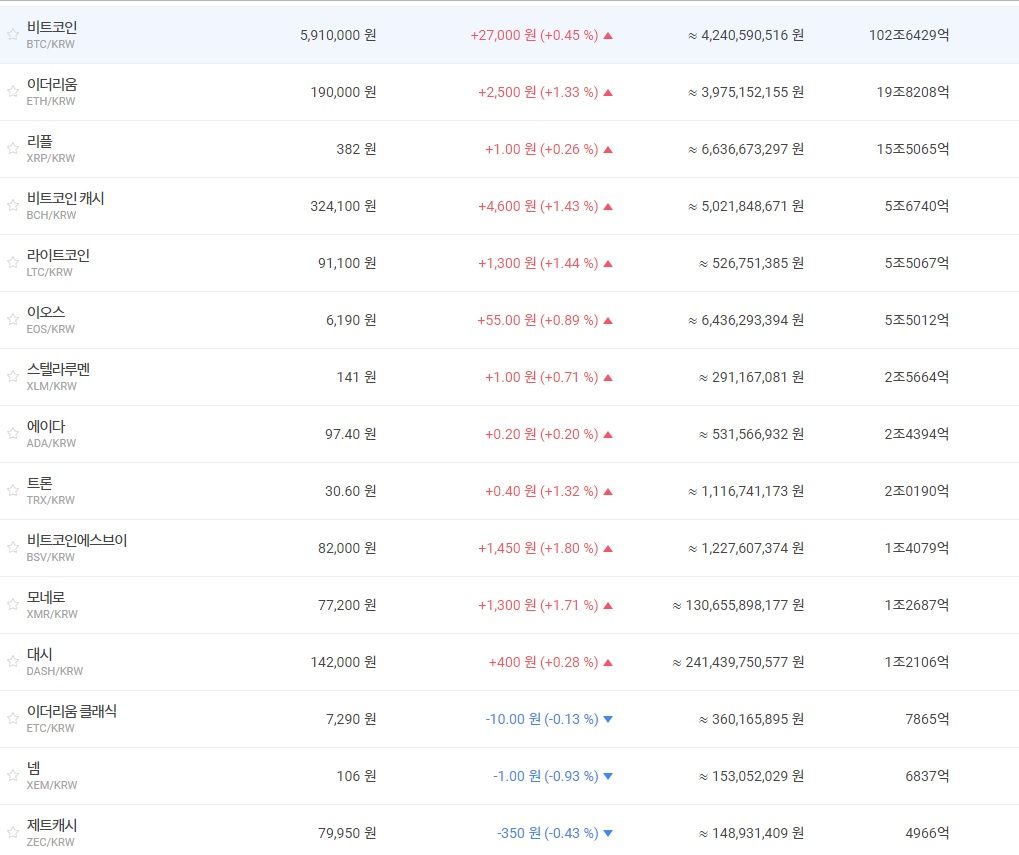The image size is (1019, 855).
Task: Click the 97.40 원 price
Action: 351,434
